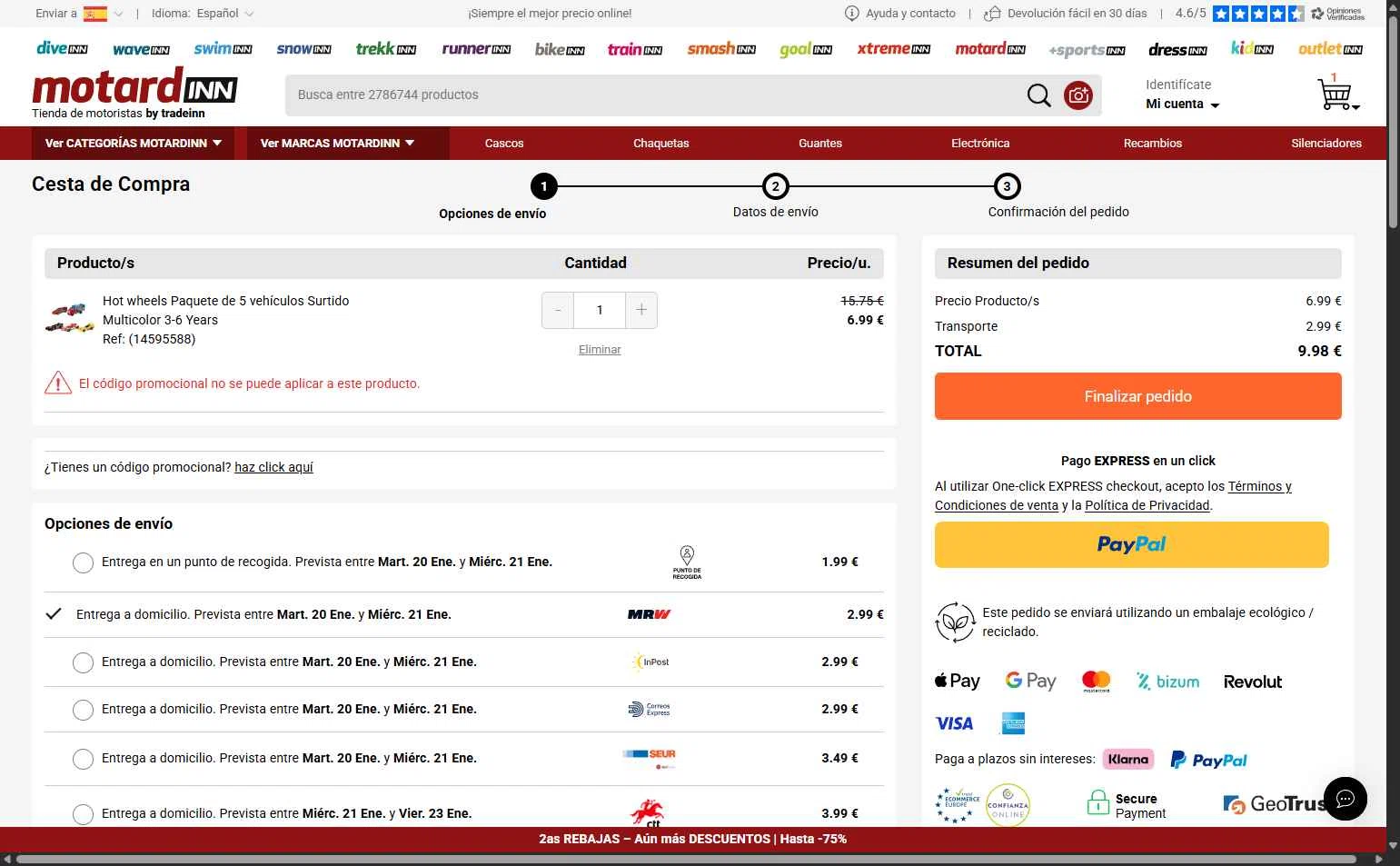
Task: Click the Opiniones Verificadas rating badge
Action: 1337,14
